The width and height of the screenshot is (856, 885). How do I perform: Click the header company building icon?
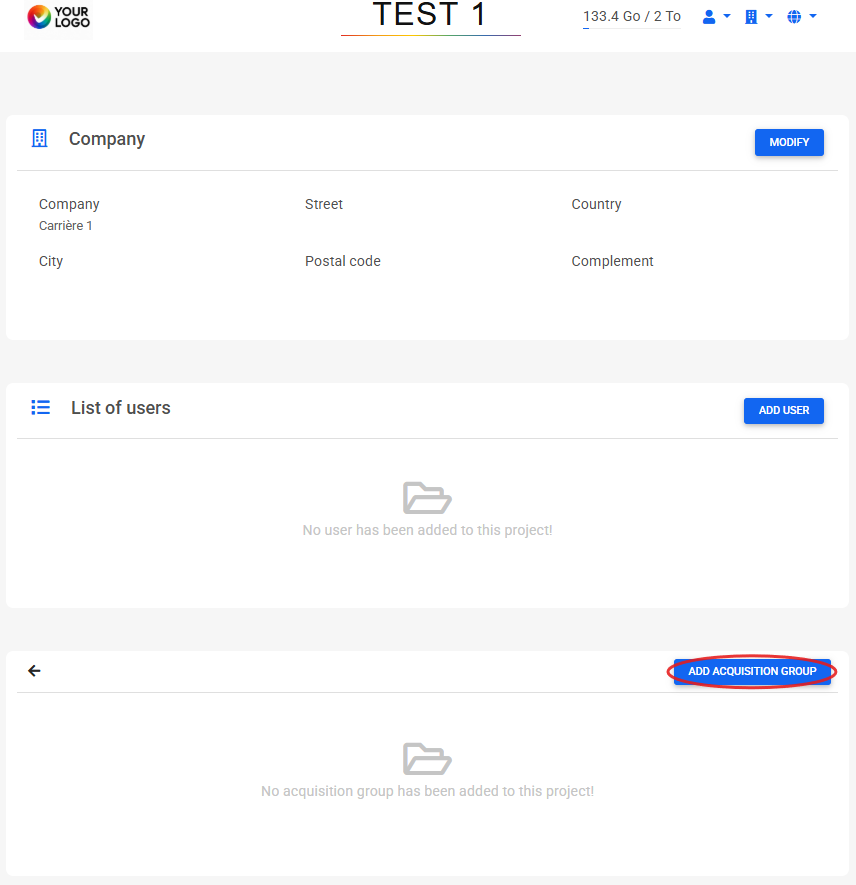751,17
